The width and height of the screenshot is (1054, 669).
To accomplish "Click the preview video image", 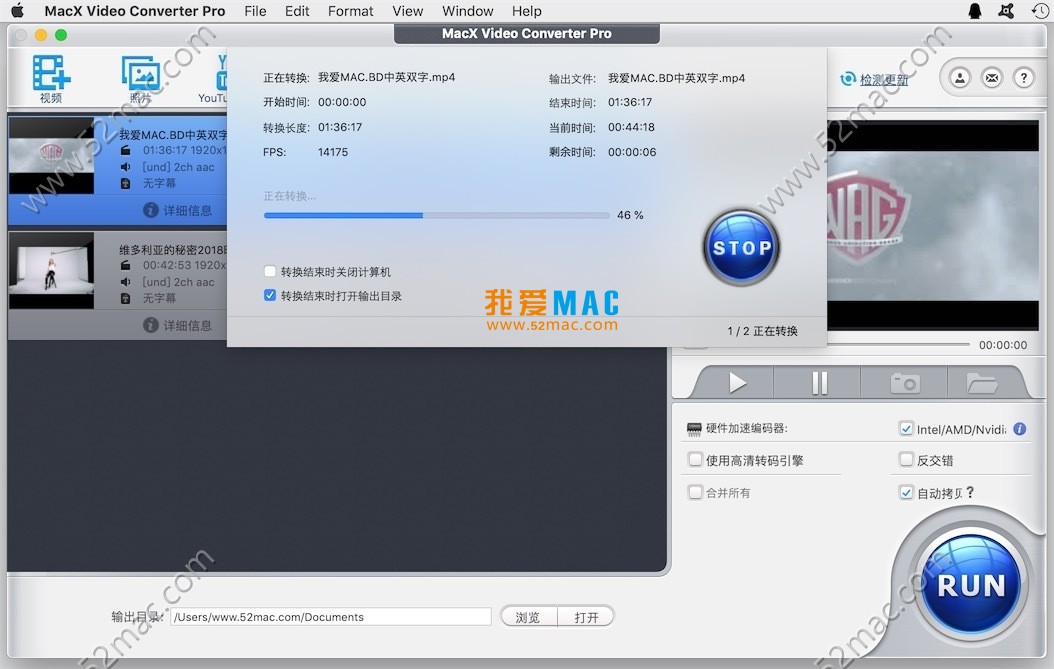I will pos(933,225).
